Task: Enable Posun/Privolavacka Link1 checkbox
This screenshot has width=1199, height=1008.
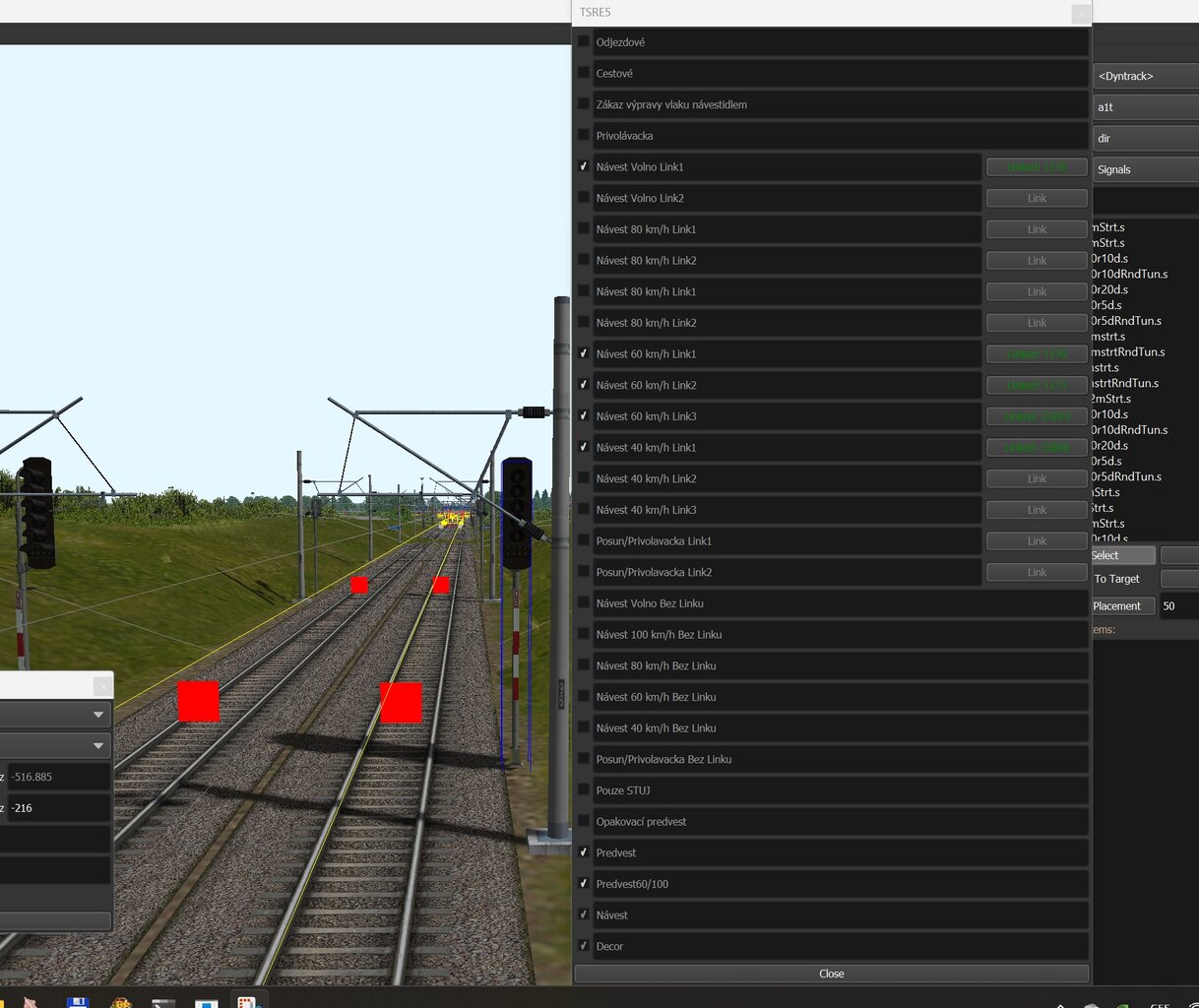Action: [x=584, y=540]
